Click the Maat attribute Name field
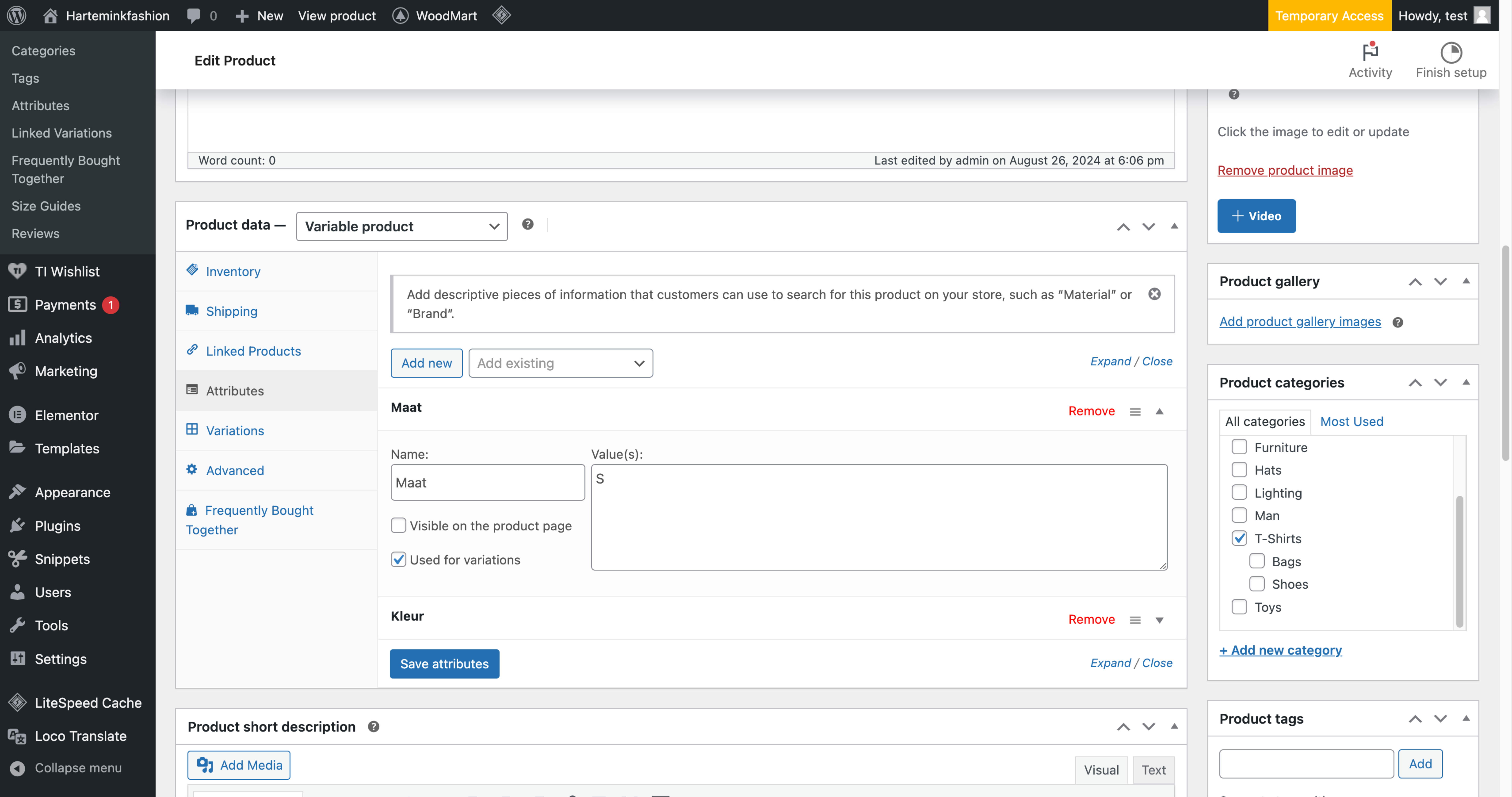Viewport: 1512px width, 797px height. [488, 483]
